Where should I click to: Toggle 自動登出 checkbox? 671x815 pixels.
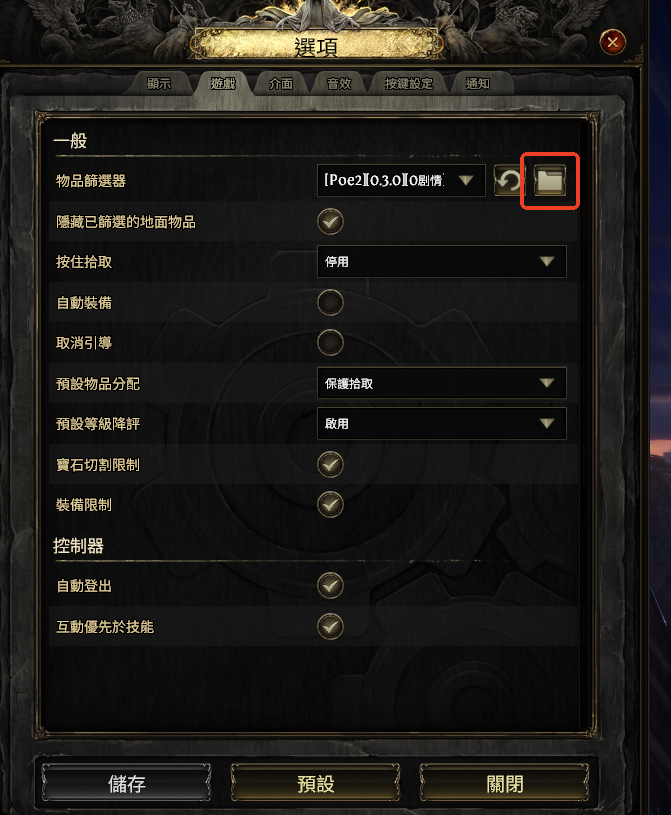pyautogui.click(x=331, y=586)
